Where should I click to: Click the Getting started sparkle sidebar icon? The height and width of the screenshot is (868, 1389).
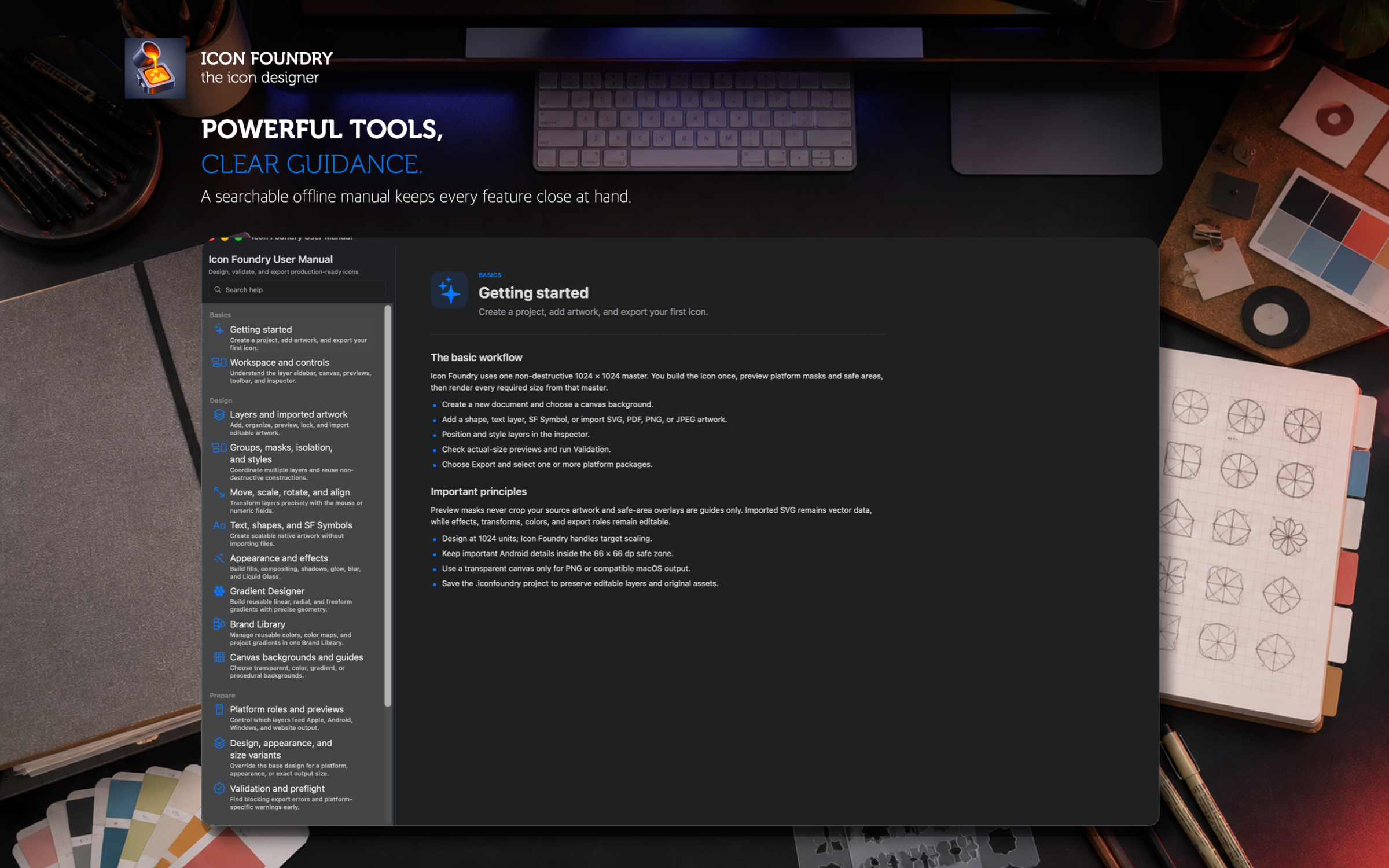[x=219, y=330]
